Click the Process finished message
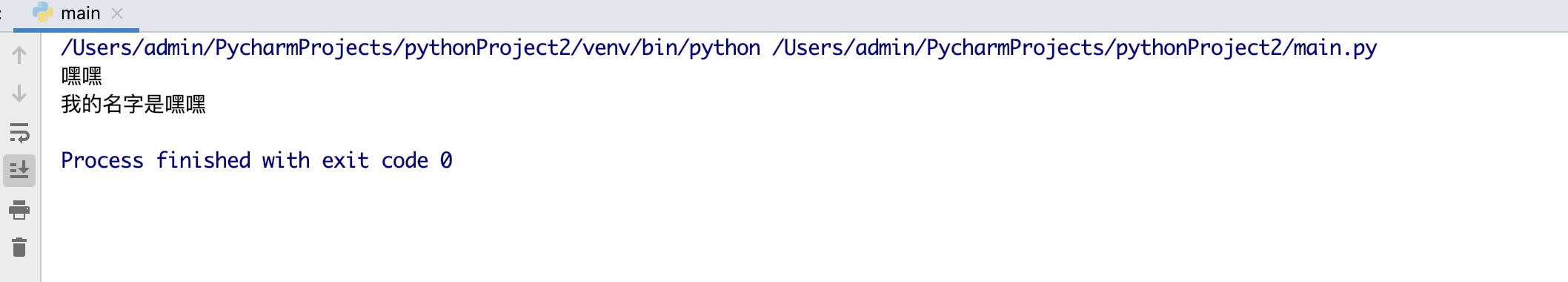Viewport: 1568px width, 282px height. 256,160
